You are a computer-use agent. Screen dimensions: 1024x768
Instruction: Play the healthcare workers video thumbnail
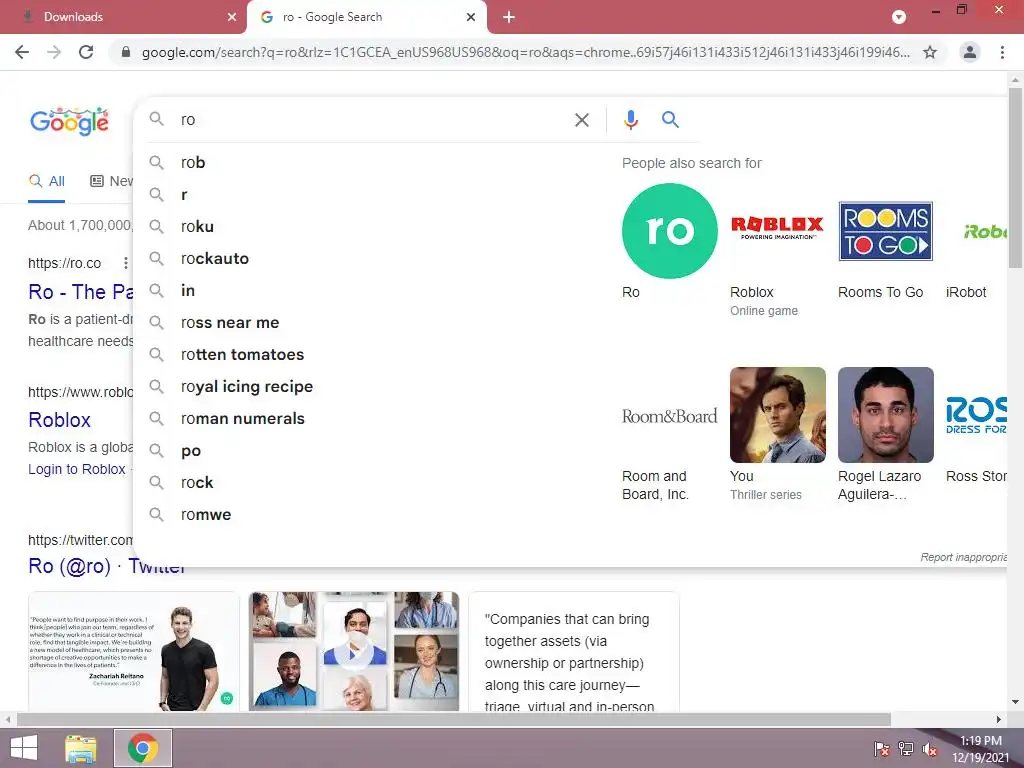(354, 651)
